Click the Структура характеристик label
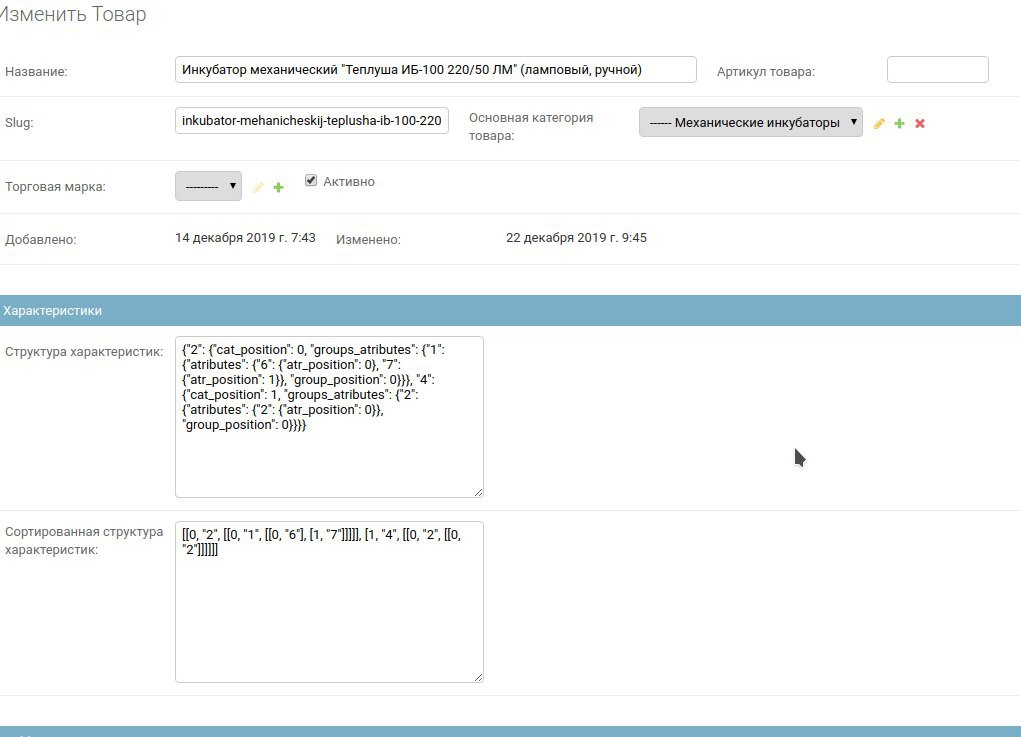Screen dimensions: 1021x737 [84, 352]
